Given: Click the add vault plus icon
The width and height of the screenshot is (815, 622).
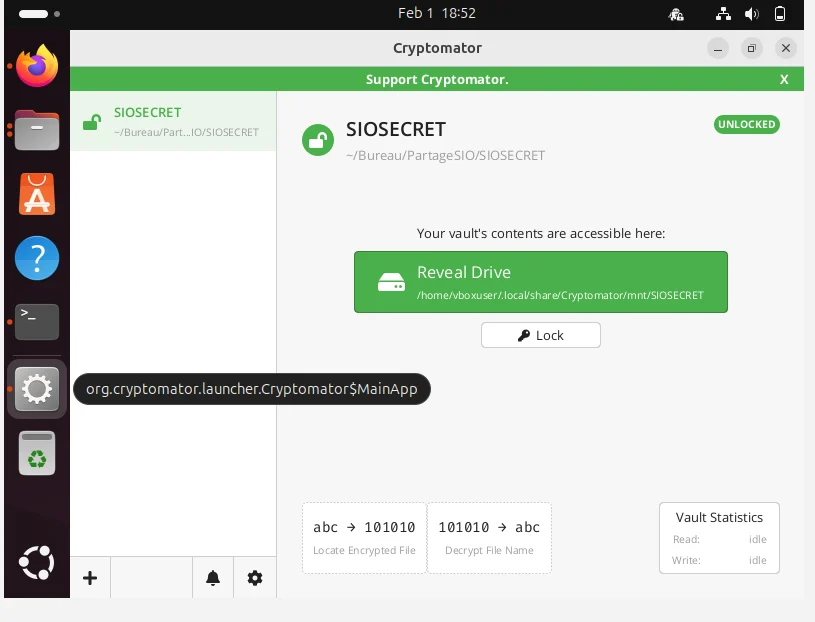Looking at the screenshot, I should (x=90, y=578).
